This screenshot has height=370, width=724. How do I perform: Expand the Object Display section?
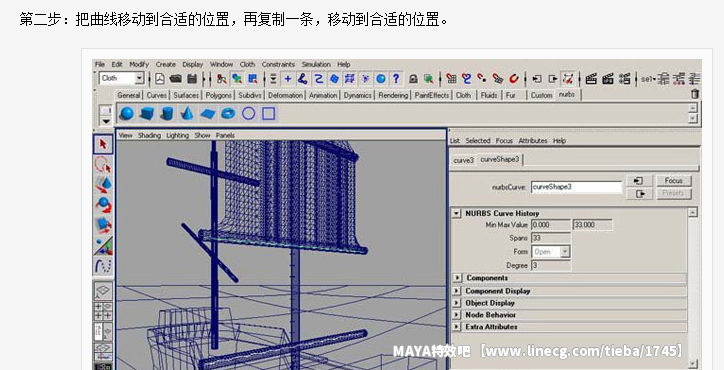[x=457, y=303]
